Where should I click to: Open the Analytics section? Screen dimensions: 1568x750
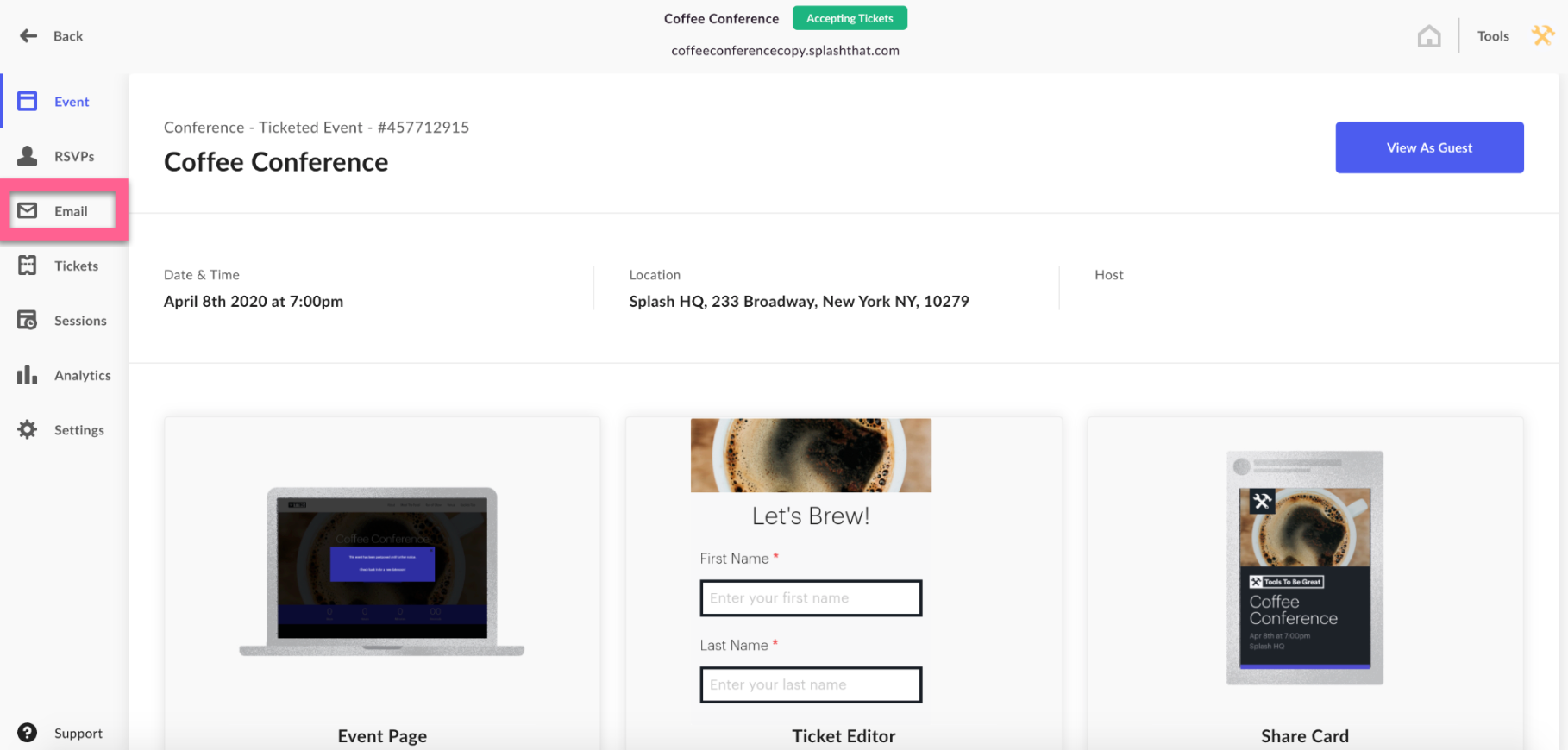coord(82,375)
